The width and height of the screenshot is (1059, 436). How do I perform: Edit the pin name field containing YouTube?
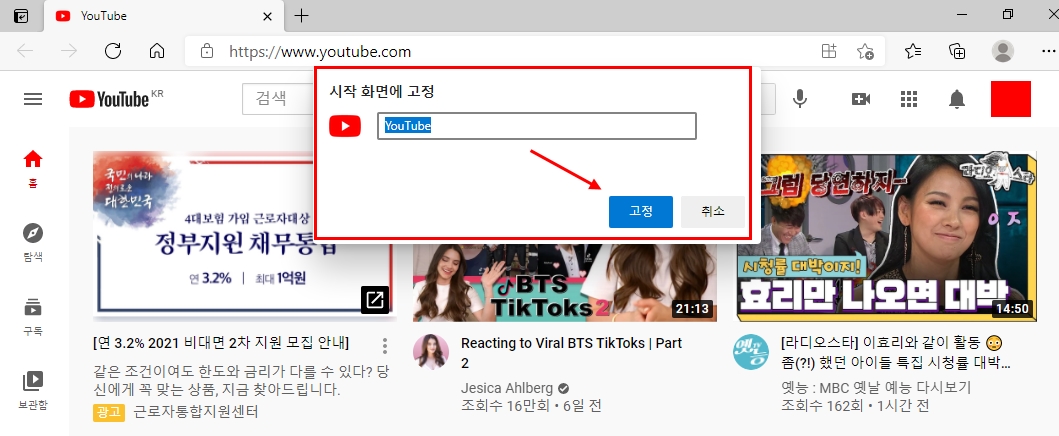tap(536, 126)
